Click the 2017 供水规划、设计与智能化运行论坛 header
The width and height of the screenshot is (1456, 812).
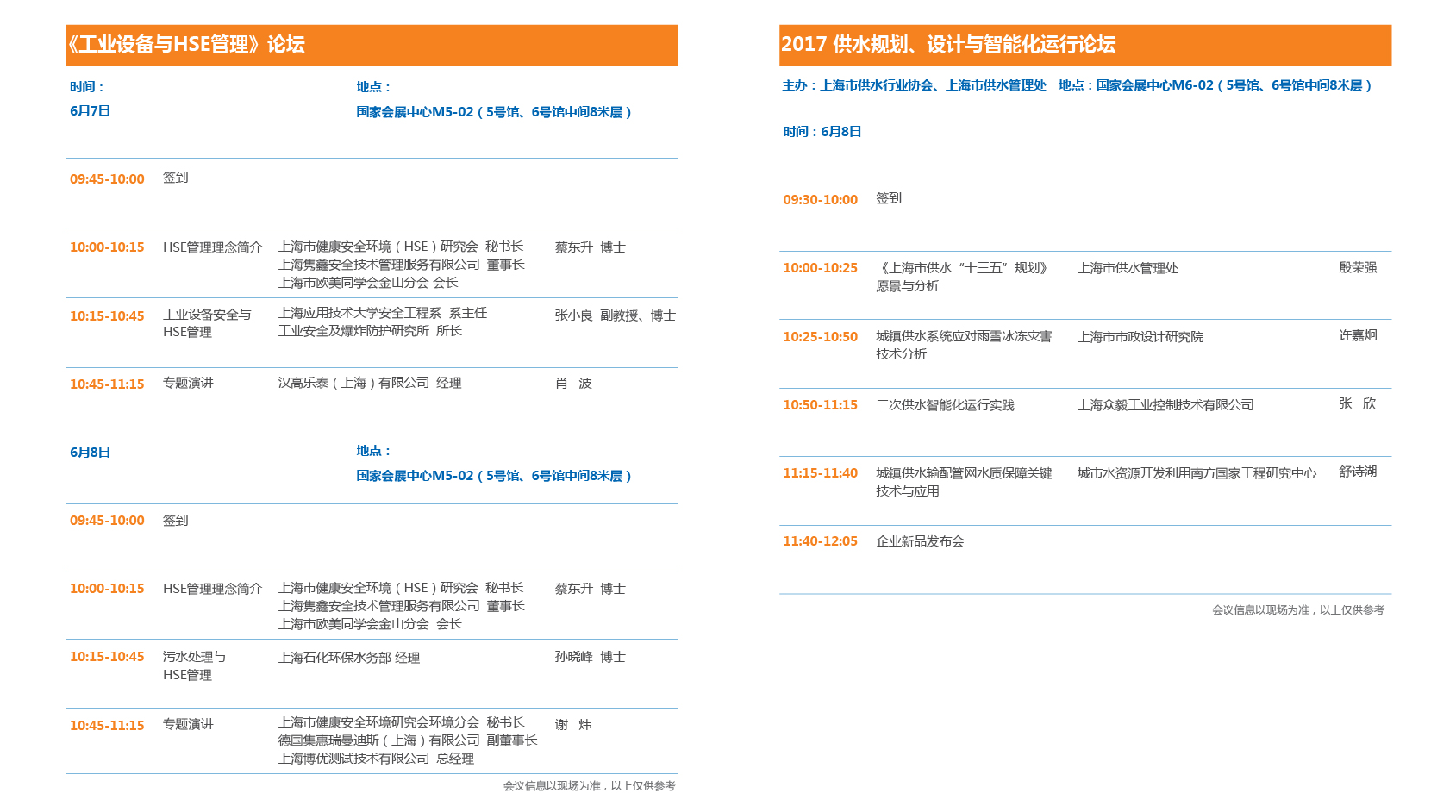tap(948, 45)
